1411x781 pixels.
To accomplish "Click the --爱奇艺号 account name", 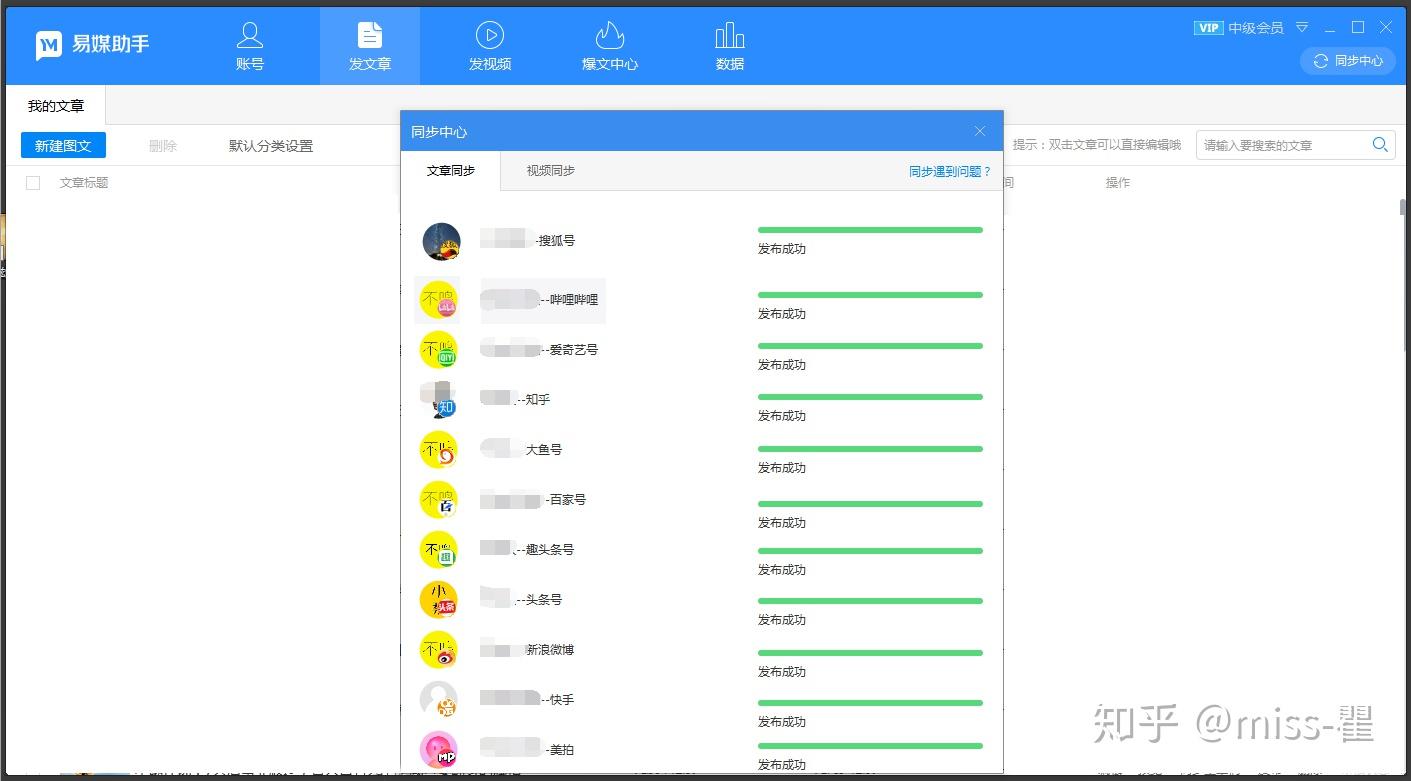I will 569,350.
